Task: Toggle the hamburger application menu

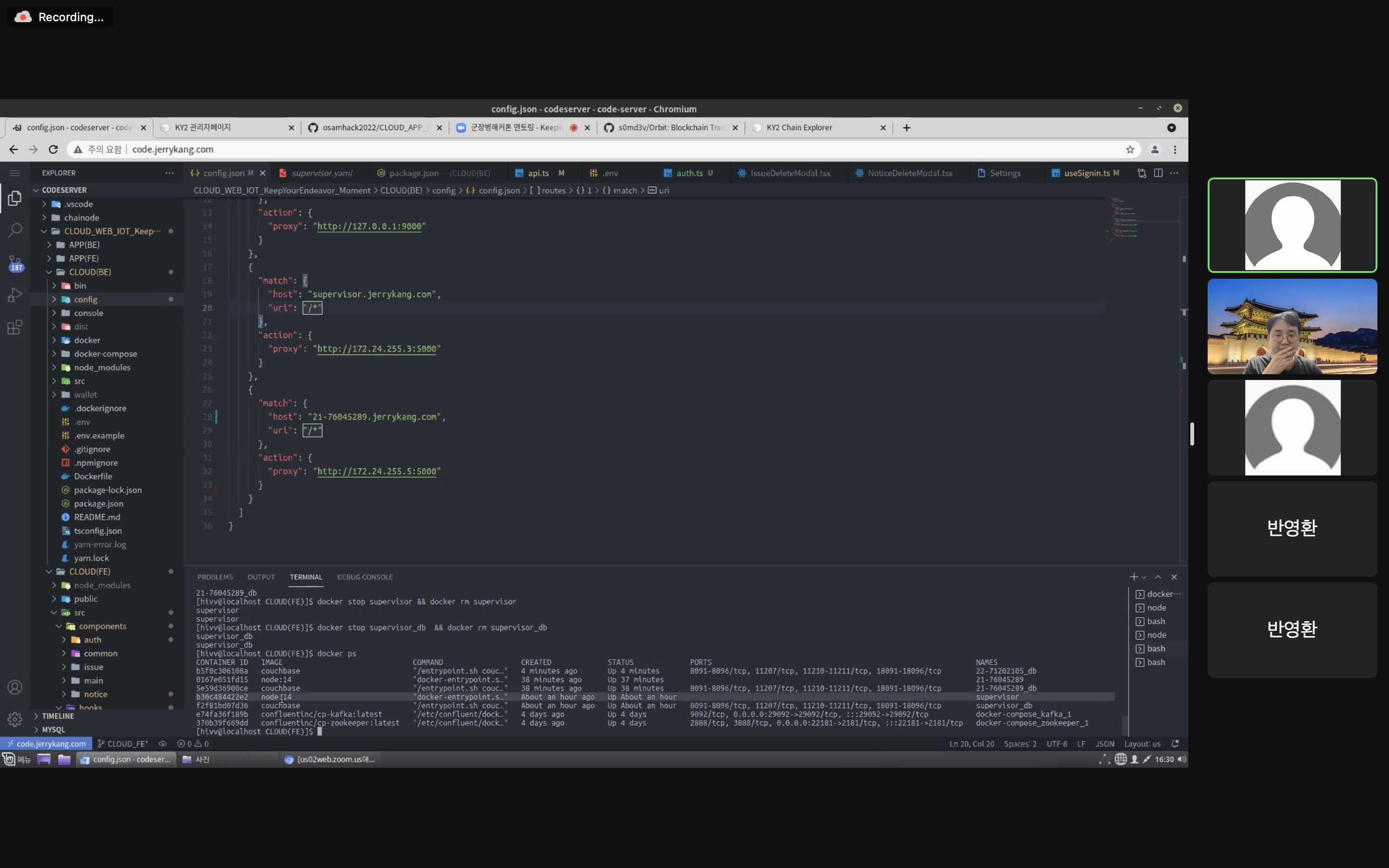Action: [15, 173]
